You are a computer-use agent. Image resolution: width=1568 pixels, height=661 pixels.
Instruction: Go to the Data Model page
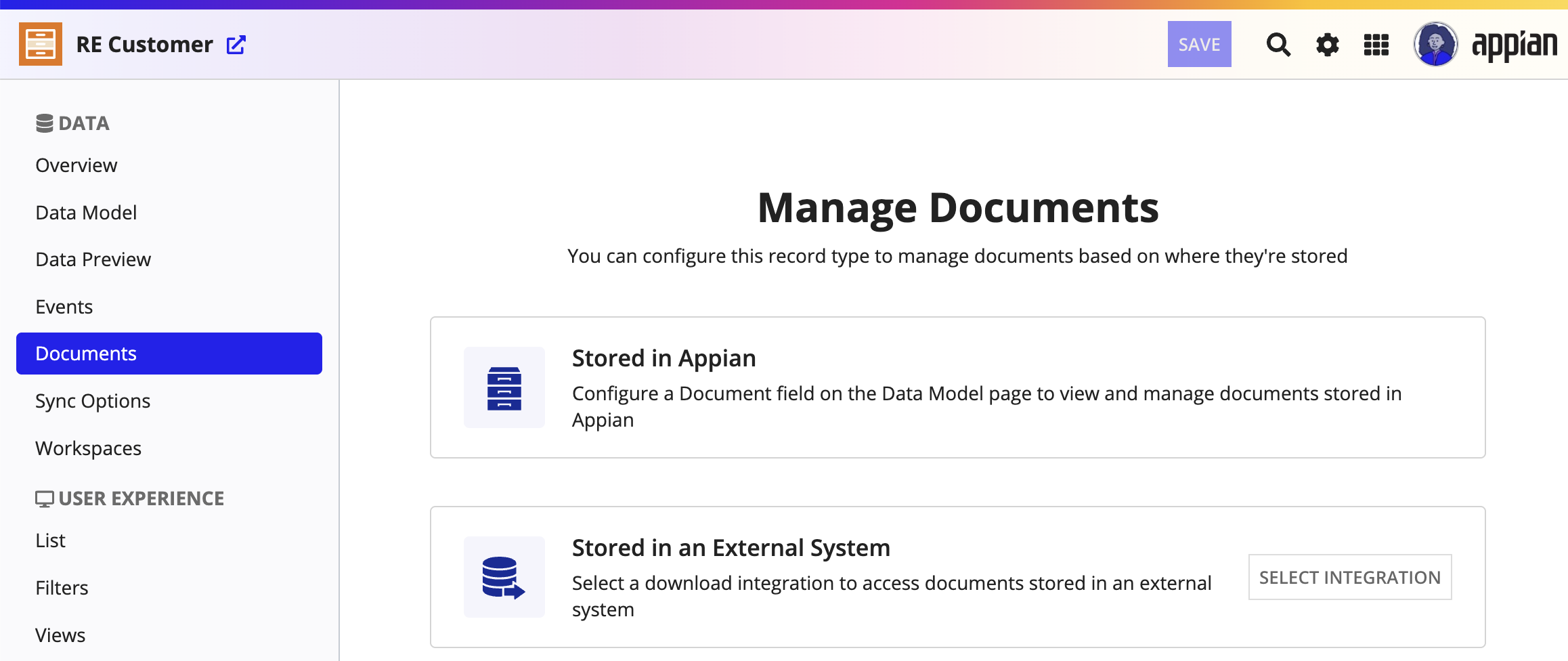point(86,213)
